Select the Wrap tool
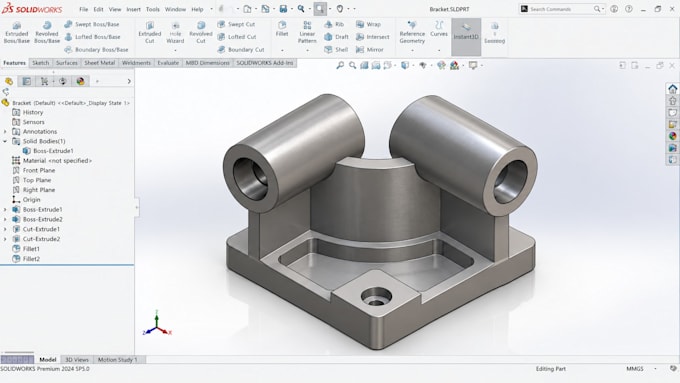This screenshot has width=680, height=383. coord(368,24)
